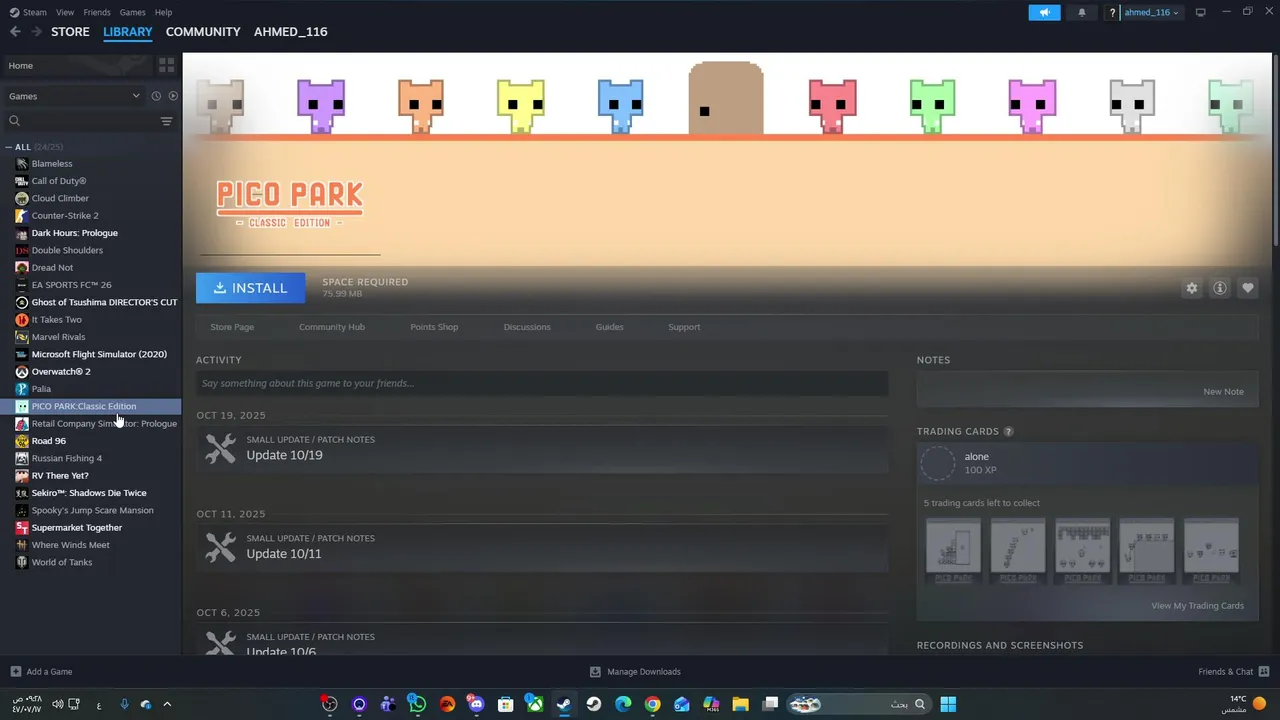Select the last trading card thumbnail

[x=1211, y=551]
